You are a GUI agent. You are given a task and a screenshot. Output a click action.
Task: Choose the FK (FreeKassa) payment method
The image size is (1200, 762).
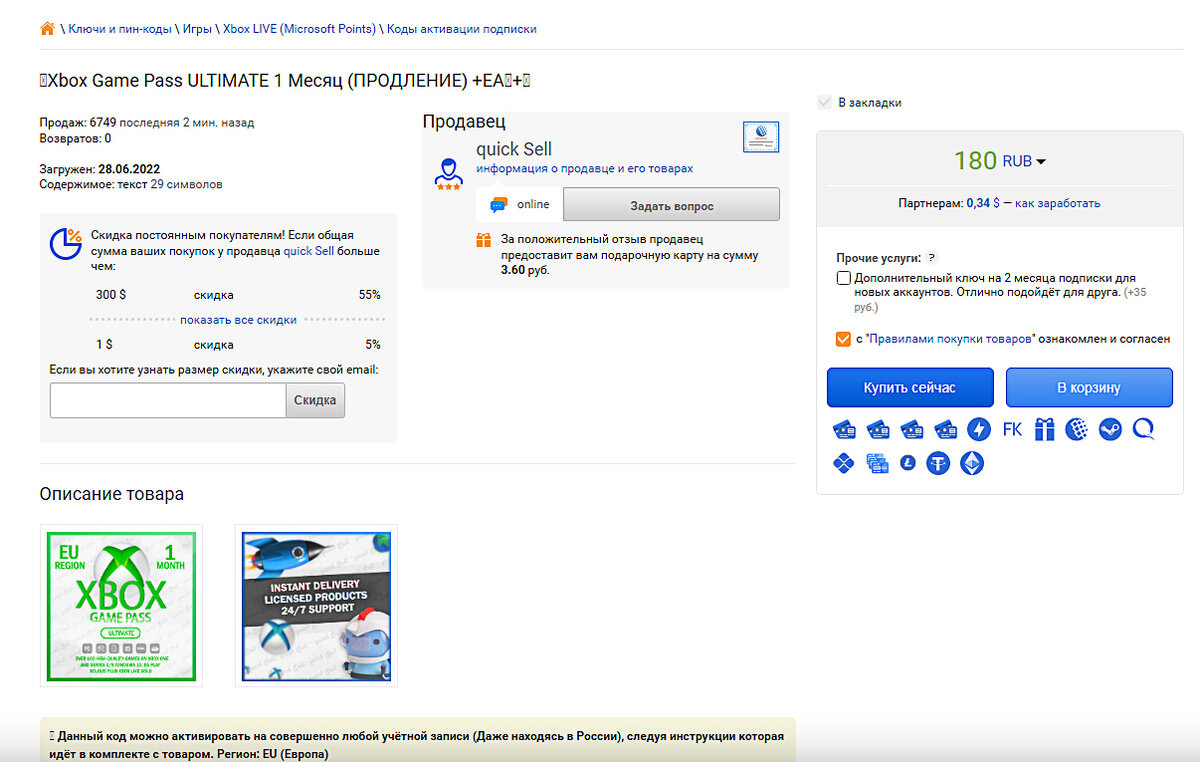tap(1011, 428)
